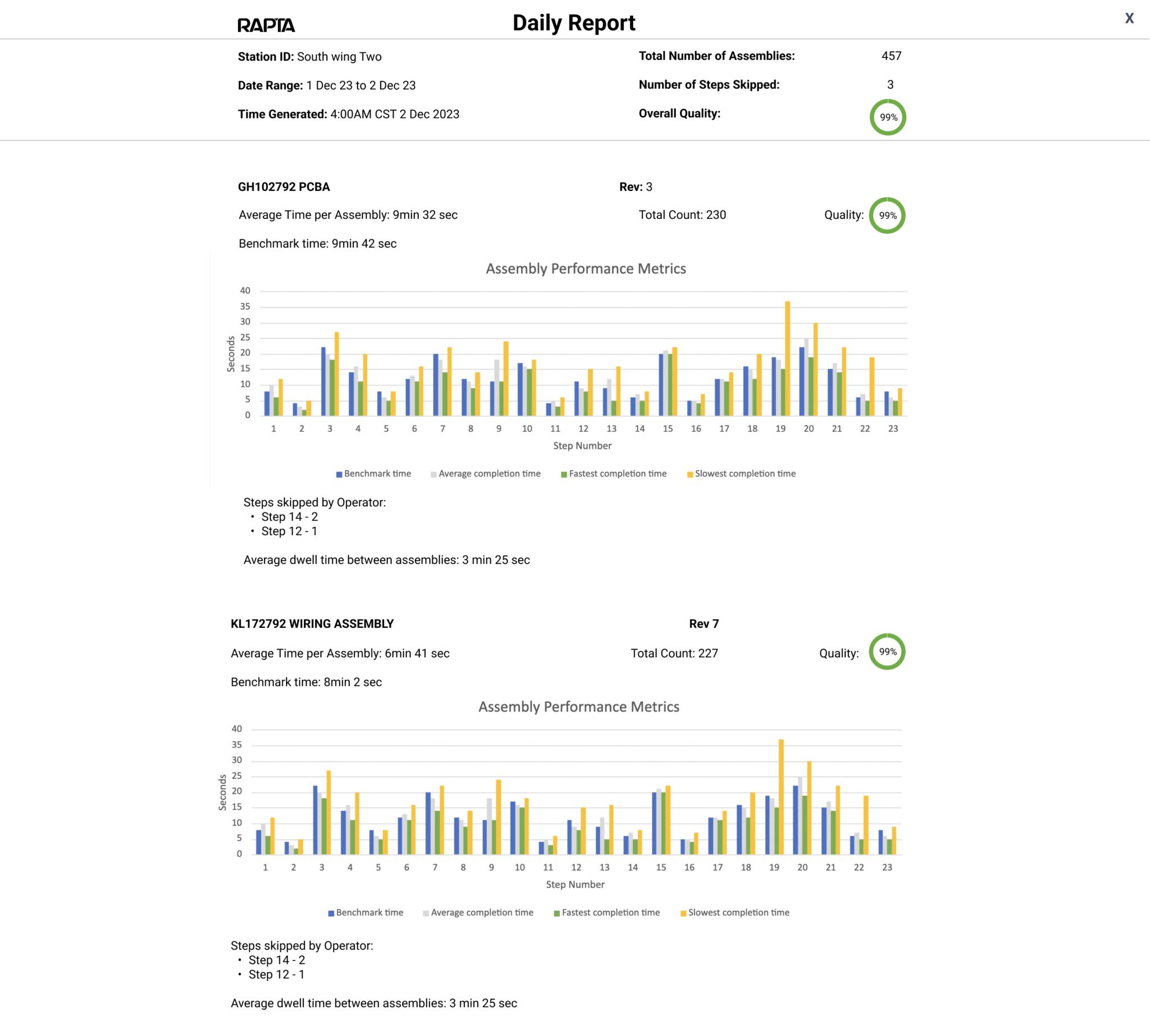1150x1036 pixels.
Task: Open the GH102792 PCBA section header
Action: (284, 187)
